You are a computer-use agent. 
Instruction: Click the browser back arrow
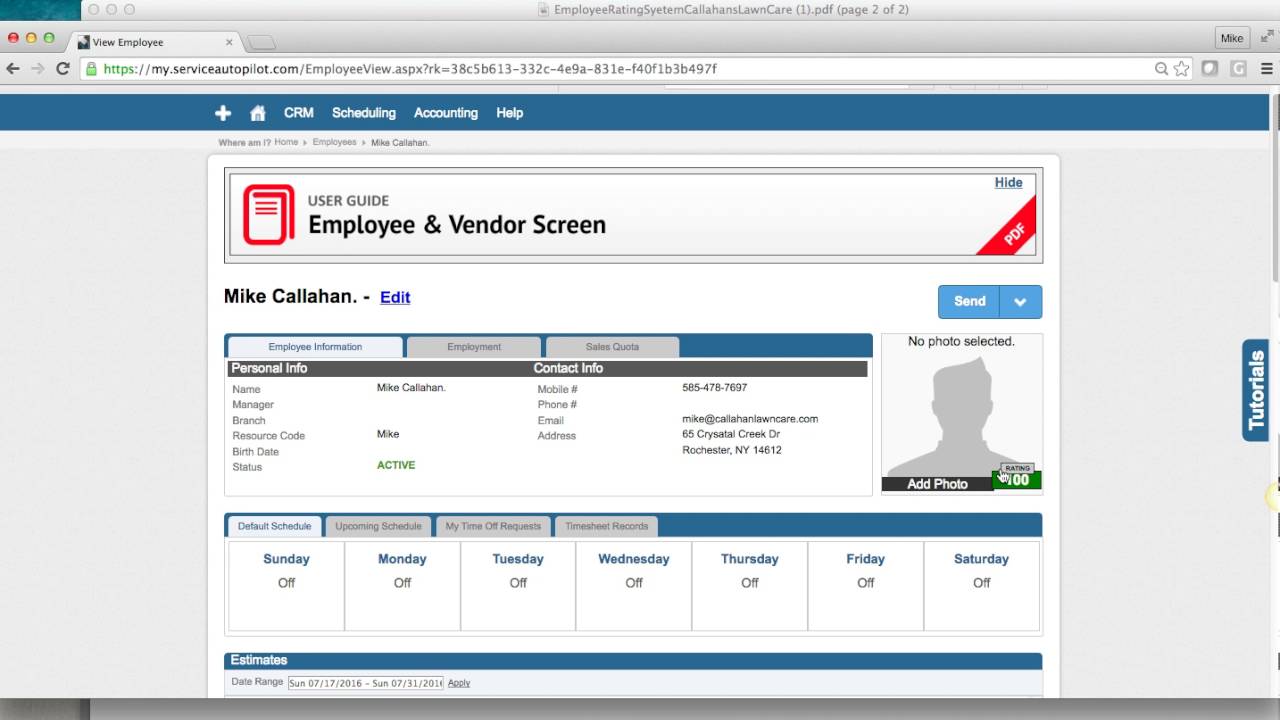tap(13, 69)
